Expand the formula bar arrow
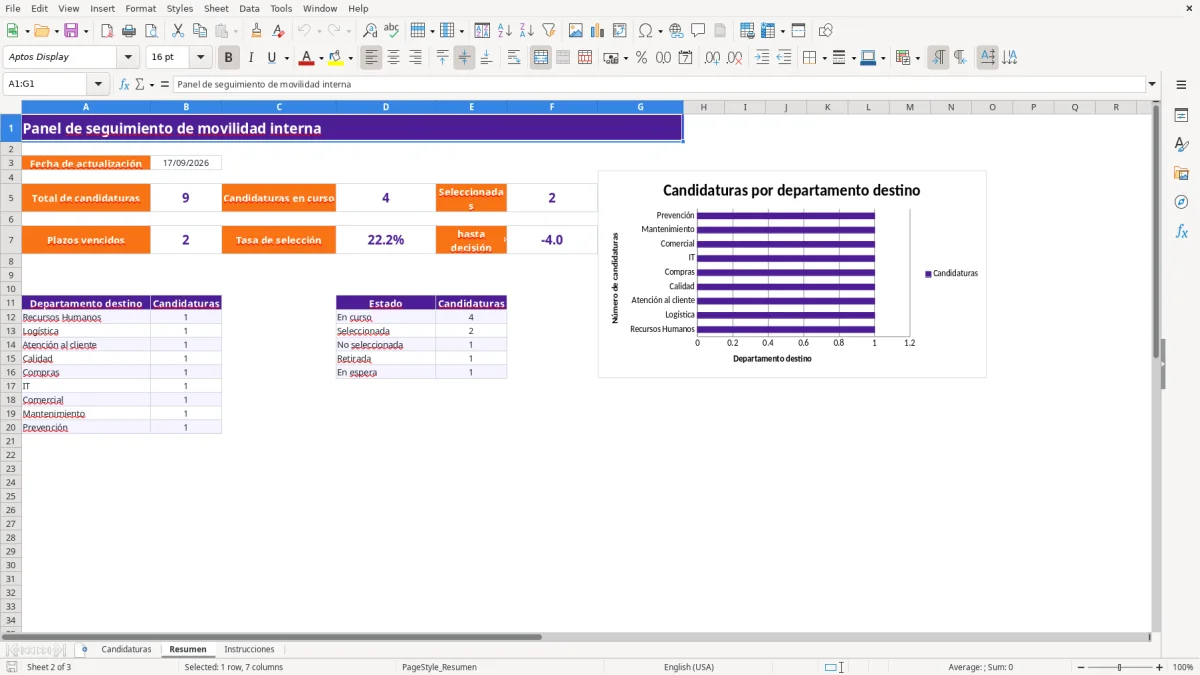1200x675 pixels. pyautogui.click(x=1152, y=85)
